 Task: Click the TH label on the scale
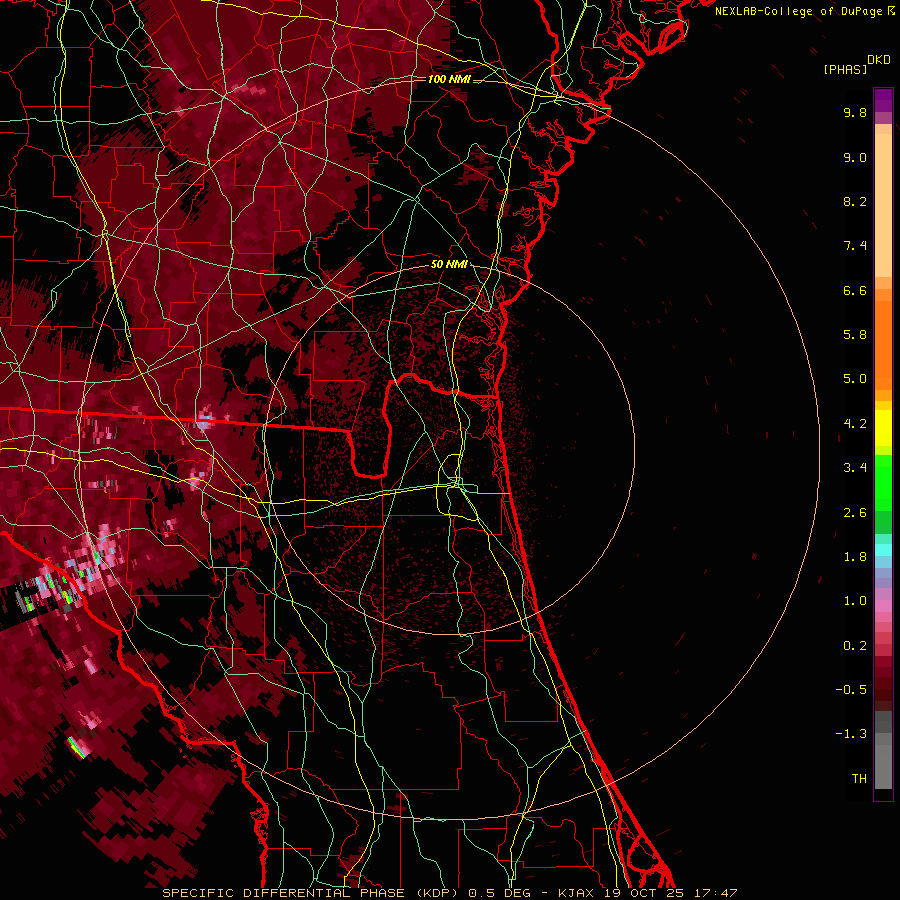click(x=859, y=779)
